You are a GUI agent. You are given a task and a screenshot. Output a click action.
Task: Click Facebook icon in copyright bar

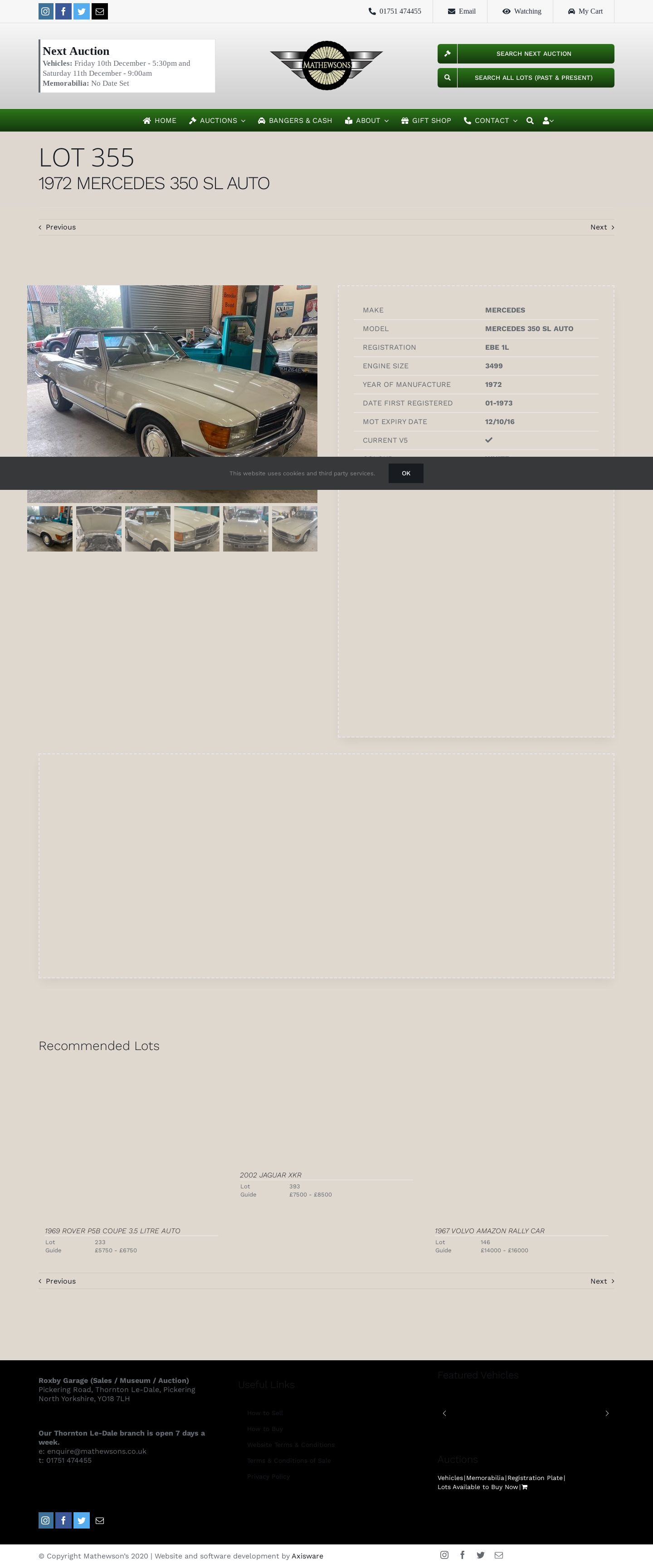tap(463, 1555)
